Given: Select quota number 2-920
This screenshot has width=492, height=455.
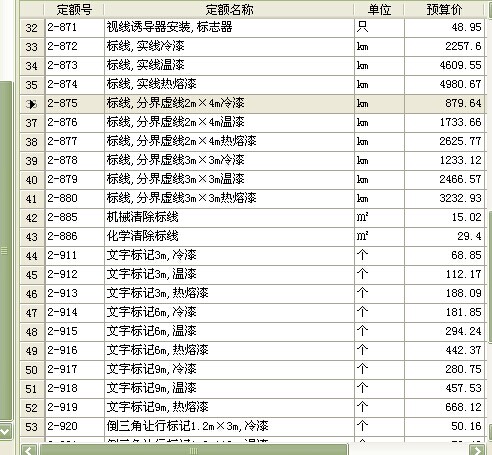Looking at the screenshot, I should click(x=74, y=427).
